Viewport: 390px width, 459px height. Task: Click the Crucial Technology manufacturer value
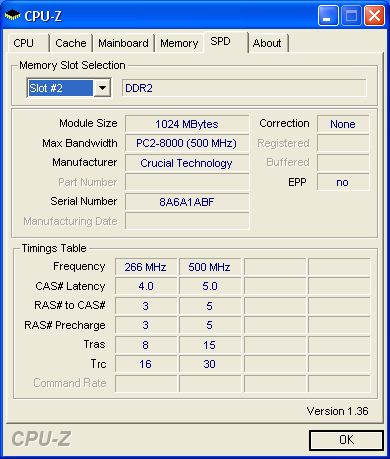click(x=187, y=163)
